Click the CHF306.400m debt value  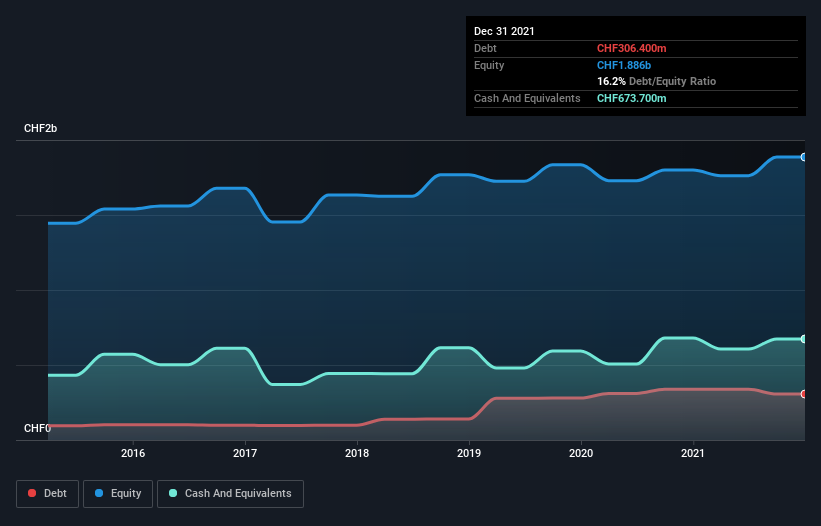(x=631, y=48)
